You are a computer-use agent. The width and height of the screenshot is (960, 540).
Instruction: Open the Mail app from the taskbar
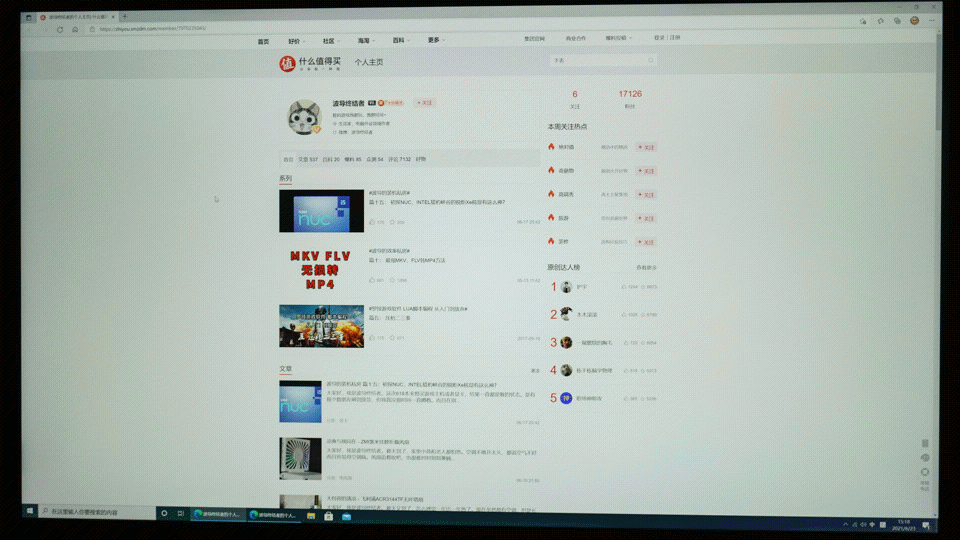pos(347,517)
